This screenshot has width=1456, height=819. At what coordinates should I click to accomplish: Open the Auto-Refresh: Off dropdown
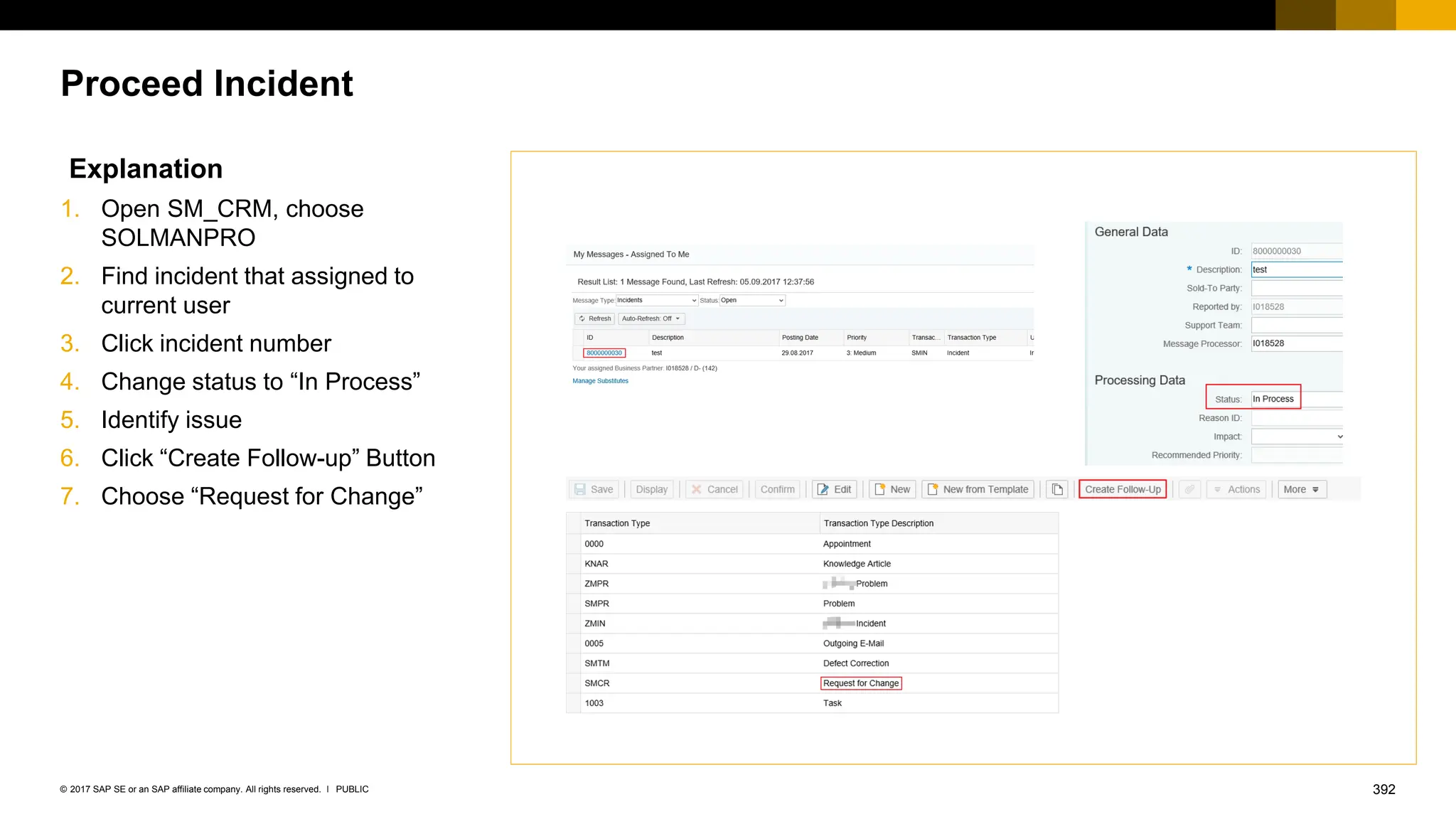pos(651,318)
